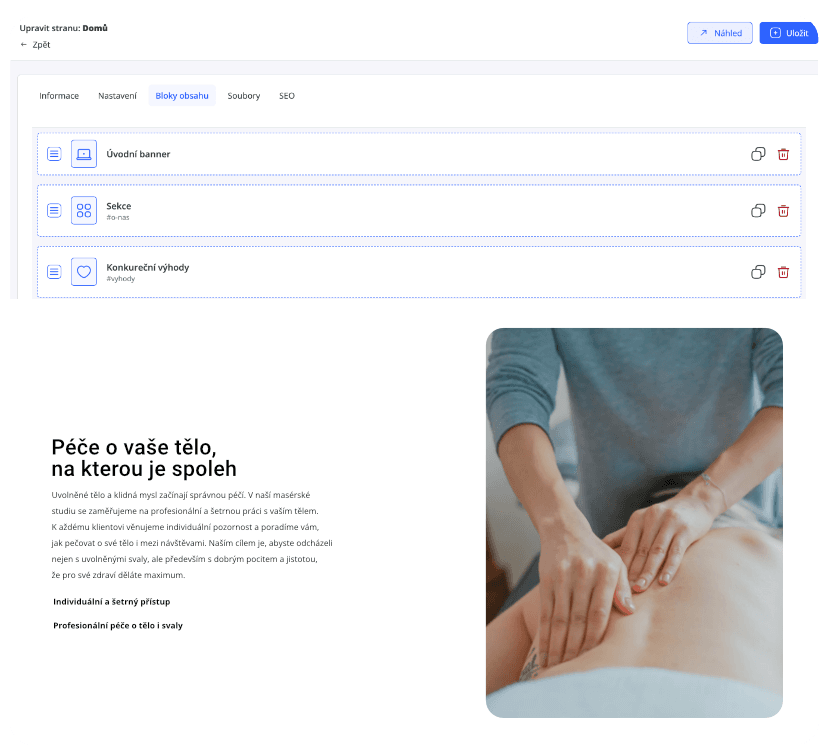Image resolution: width=826 pixels, height=753 pixels.
Task: Save the page with Uložit
Action: click(789, 33)
